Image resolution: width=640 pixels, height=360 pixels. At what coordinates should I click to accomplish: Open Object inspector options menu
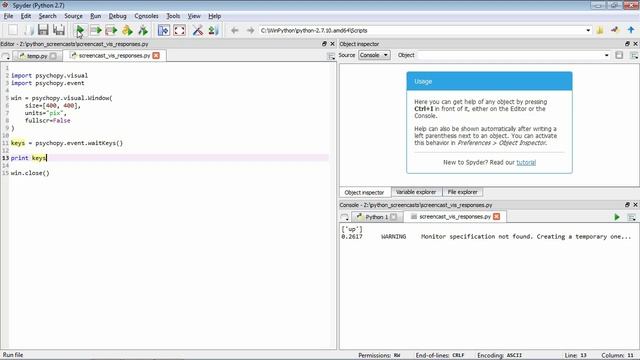click(x=633, y=55)
